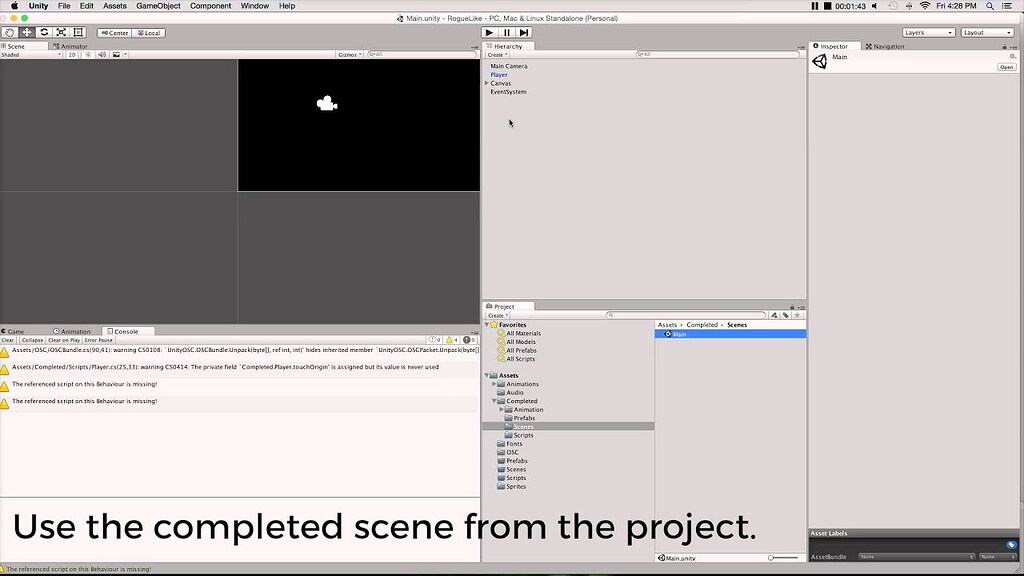Screen dimensions: 1024x576
Task: Click the Pause button in the toolbar
Action: 504,32
